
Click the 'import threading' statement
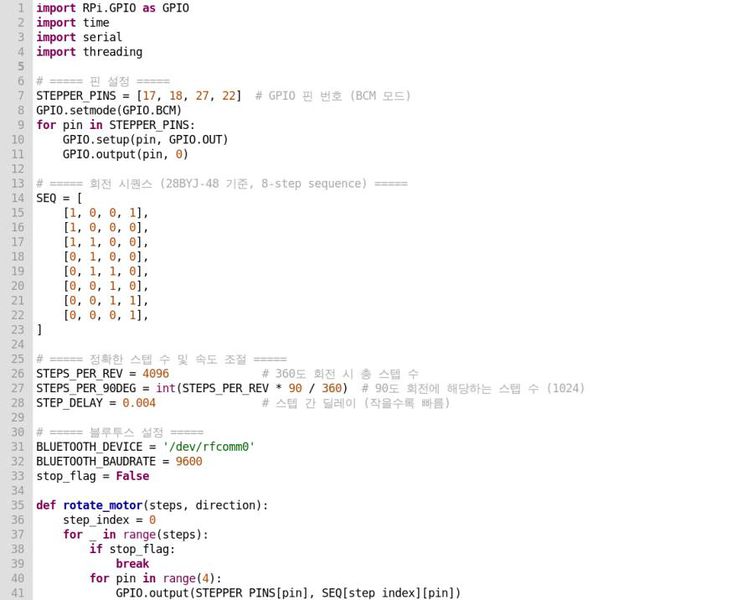pos(89,52)
